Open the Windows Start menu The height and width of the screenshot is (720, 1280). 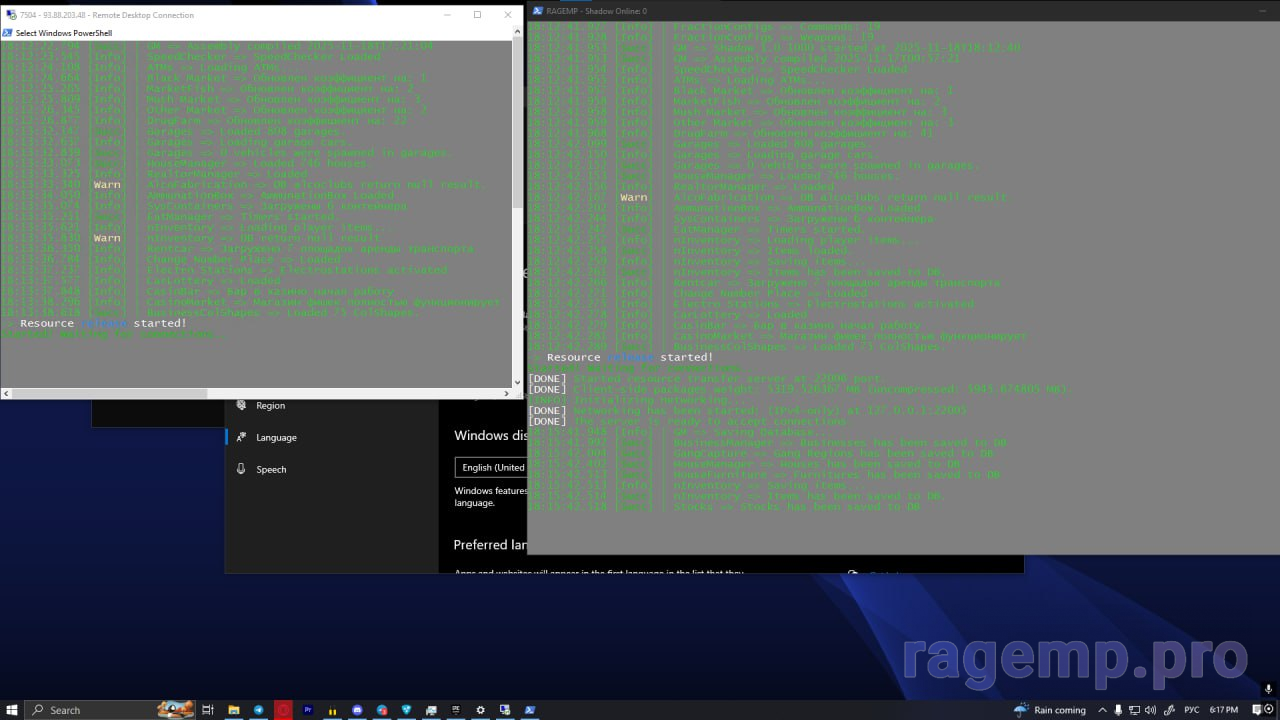(x=12, y=710)
